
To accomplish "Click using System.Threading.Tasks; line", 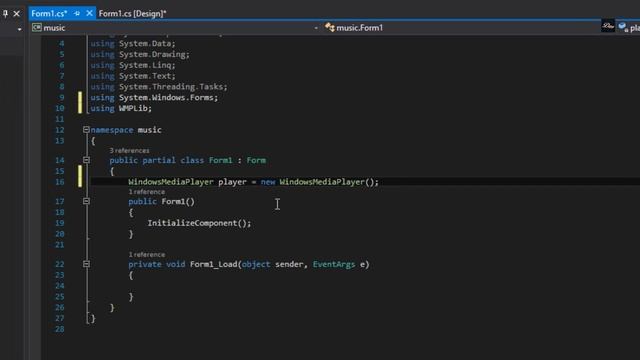I will coord(159,87).
